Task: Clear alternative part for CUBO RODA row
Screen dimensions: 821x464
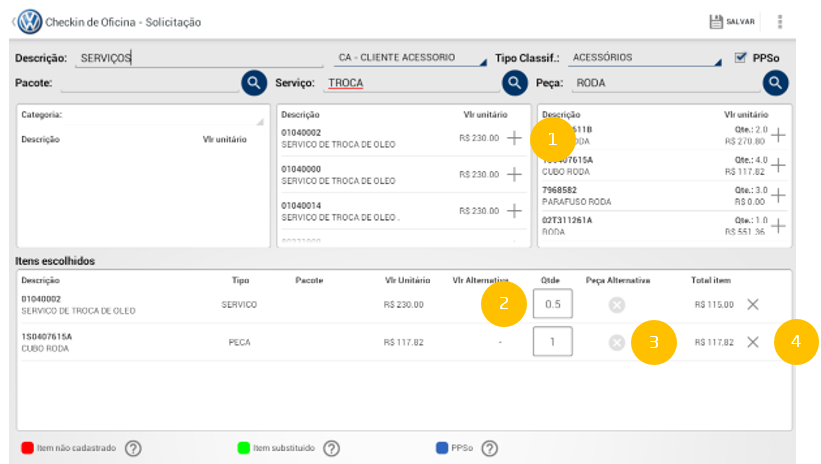Action: [617, 343]
